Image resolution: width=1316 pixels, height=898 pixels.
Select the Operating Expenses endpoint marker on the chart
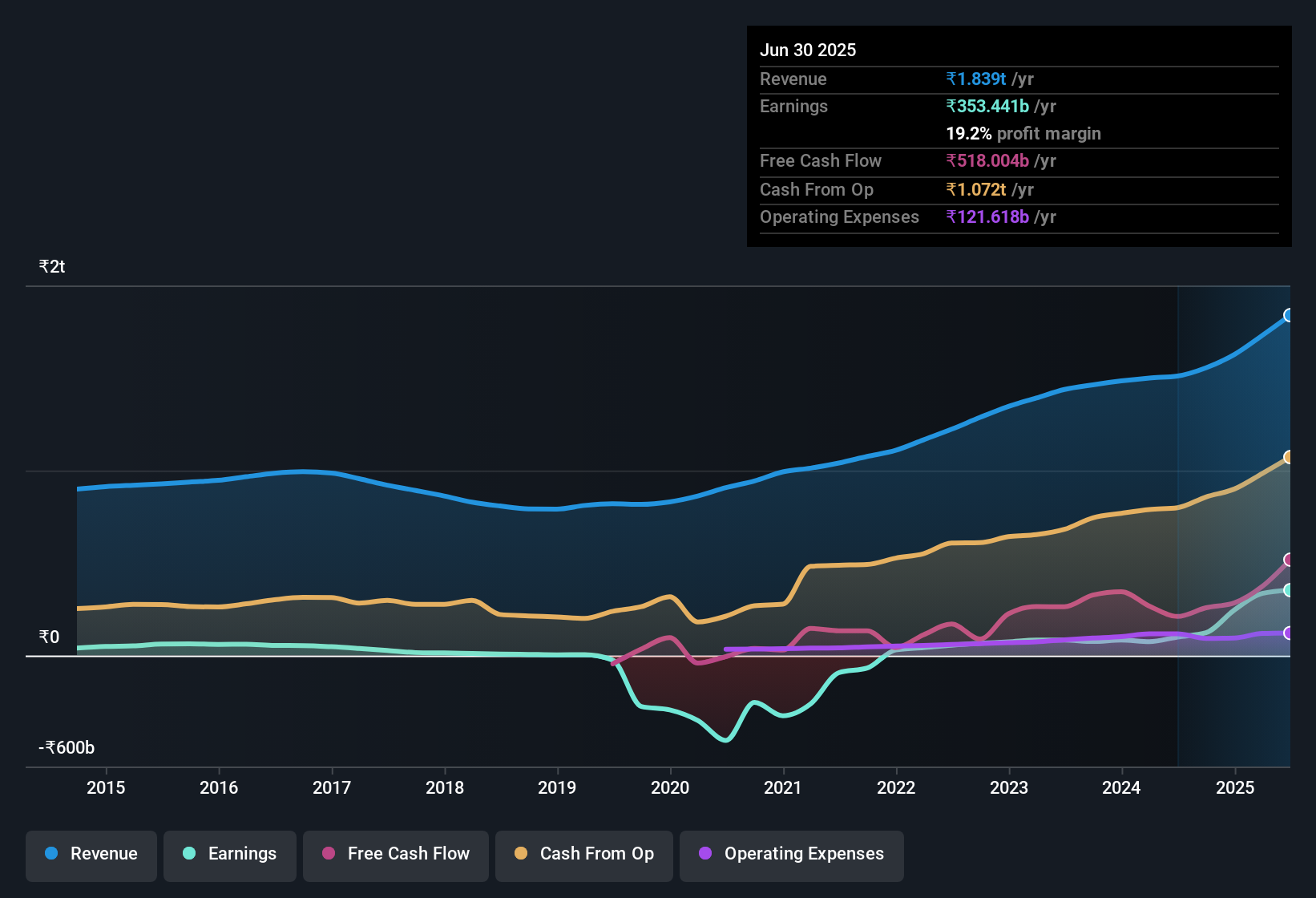(x=1287, y=634)
